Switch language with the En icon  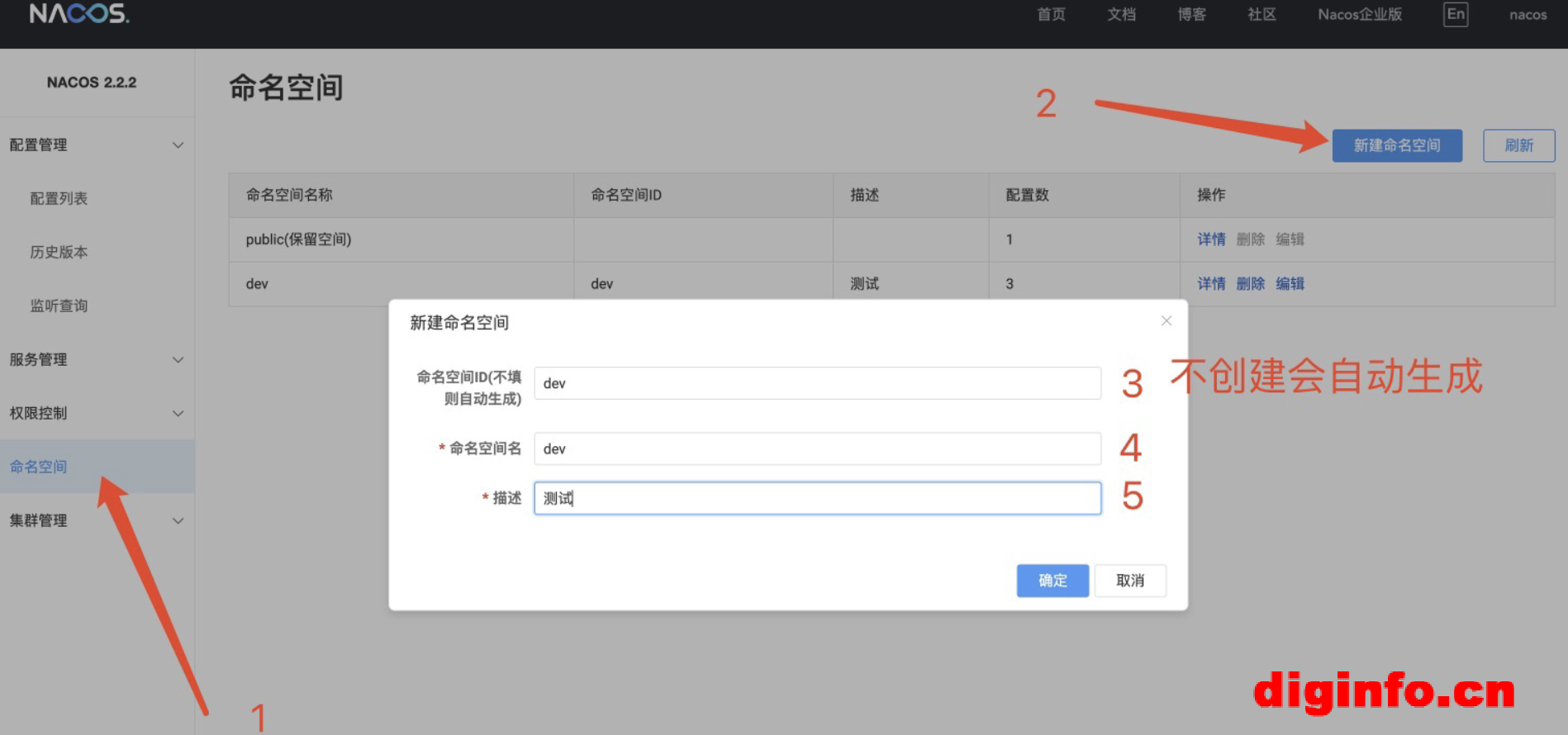click(1456, 14)
